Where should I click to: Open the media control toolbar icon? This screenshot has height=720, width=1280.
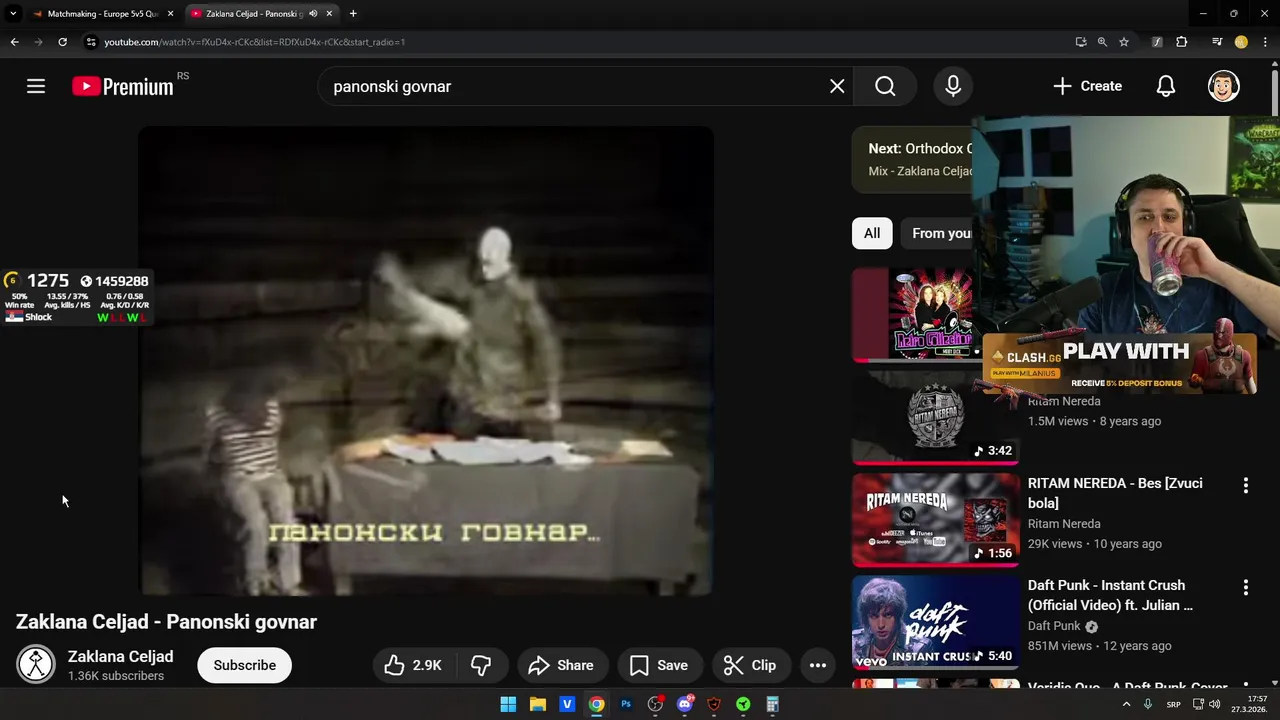[x=1217, y=42]
